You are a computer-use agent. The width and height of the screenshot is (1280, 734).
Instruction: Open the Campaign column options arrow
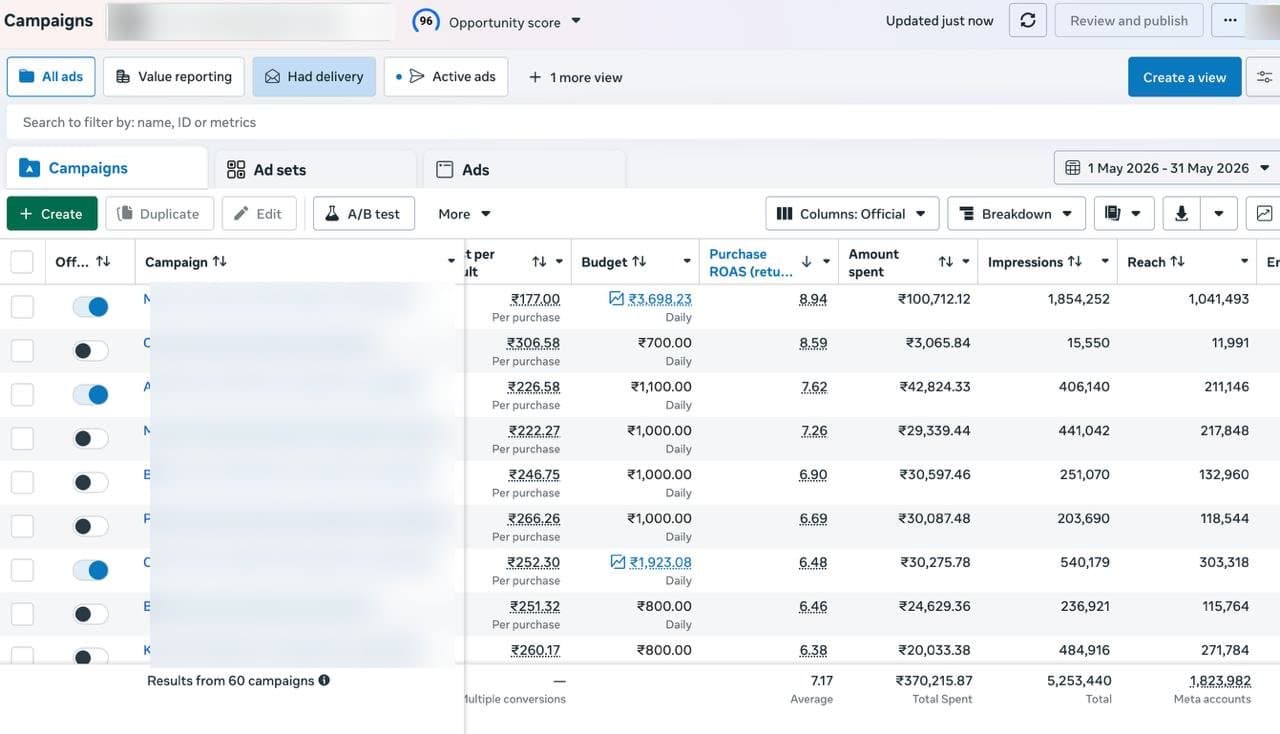click(x=451, y=262)
